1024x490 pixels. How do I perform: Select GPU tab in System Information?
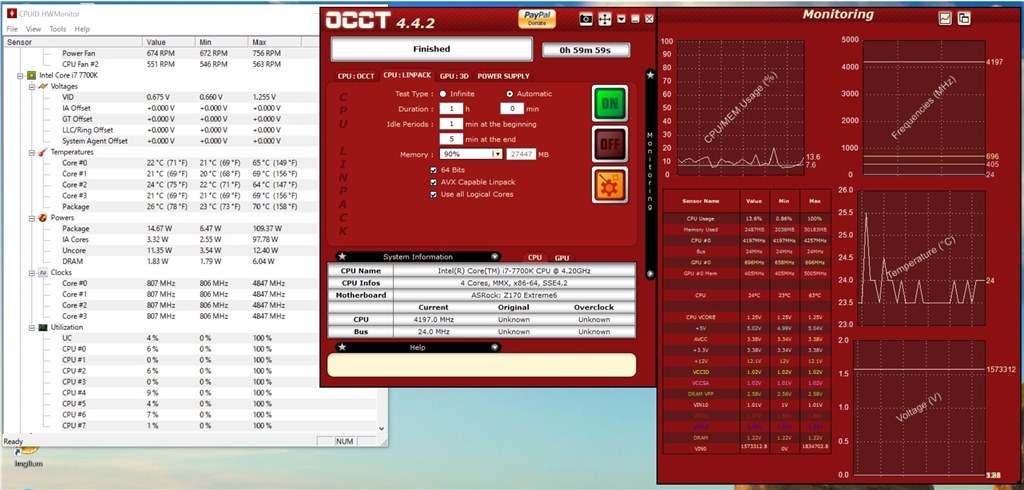tap(562, 257)
